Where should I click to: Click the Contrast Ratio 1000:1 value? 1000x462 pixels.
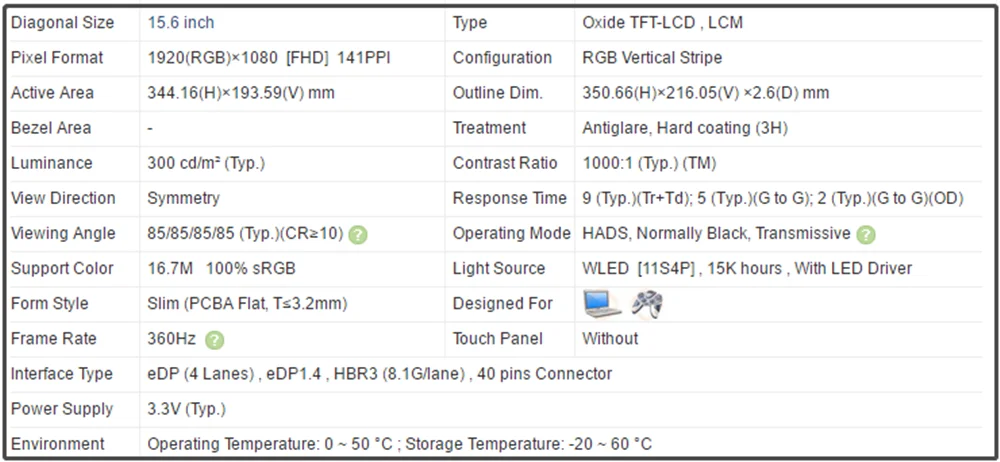click(x=649, y=163)
